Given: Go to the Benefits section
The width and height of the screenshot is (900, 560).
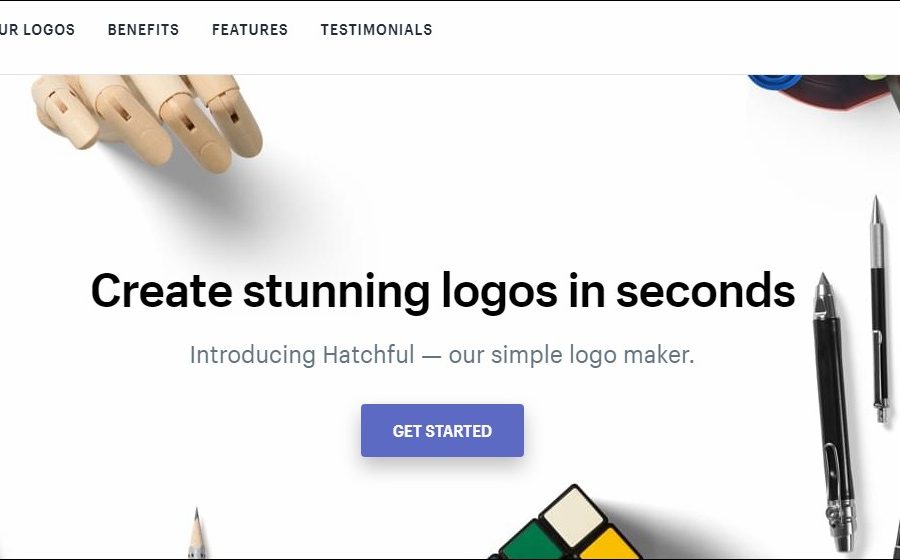Looking at the screenshot, I should (x=143, y=30).
